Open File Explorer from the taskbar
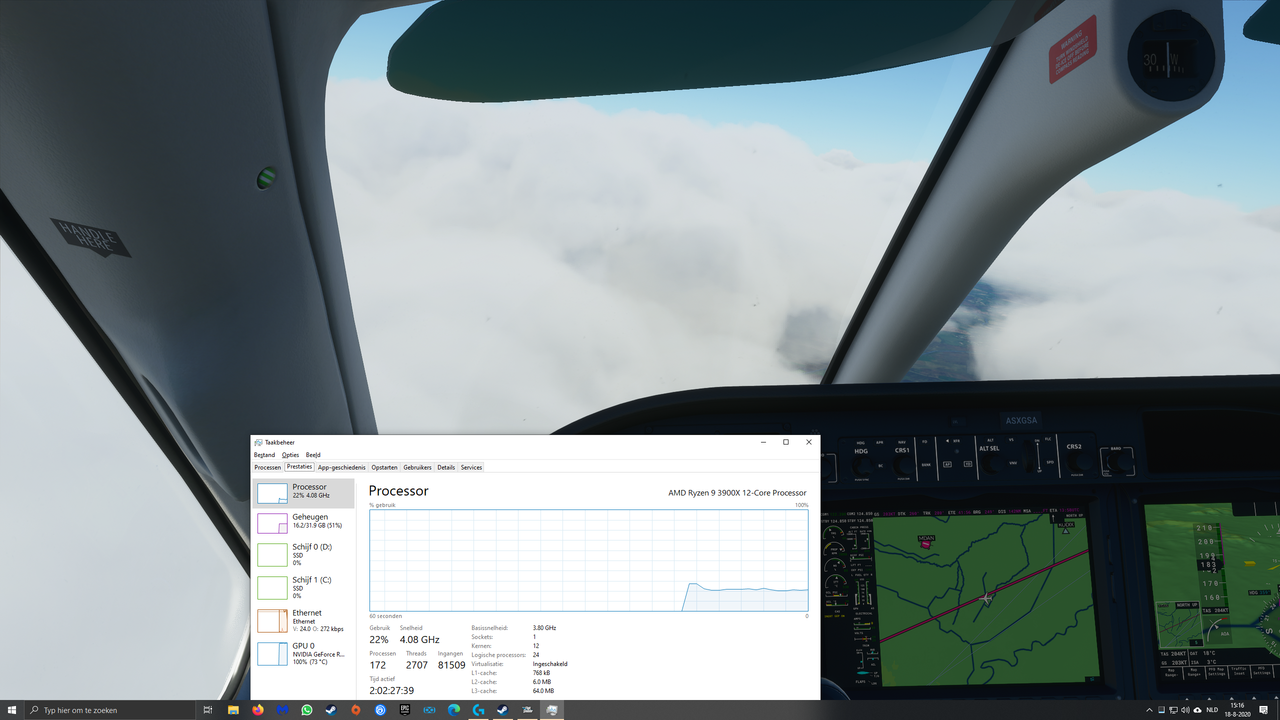The width and height of the screenshot is (1280, 720). 233,710
